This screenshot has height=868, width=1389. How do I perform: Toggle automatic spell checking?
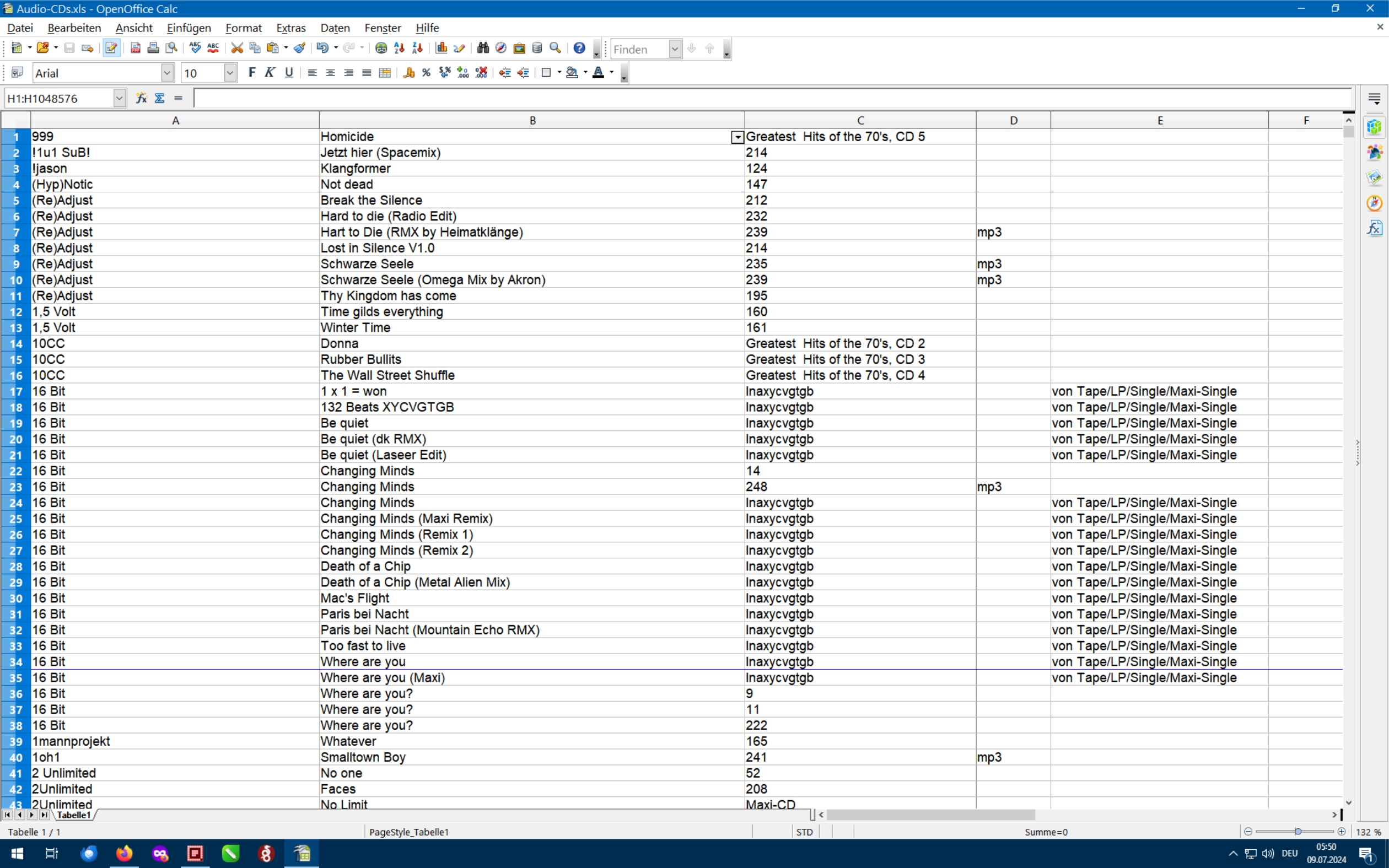tap(213, 48)
